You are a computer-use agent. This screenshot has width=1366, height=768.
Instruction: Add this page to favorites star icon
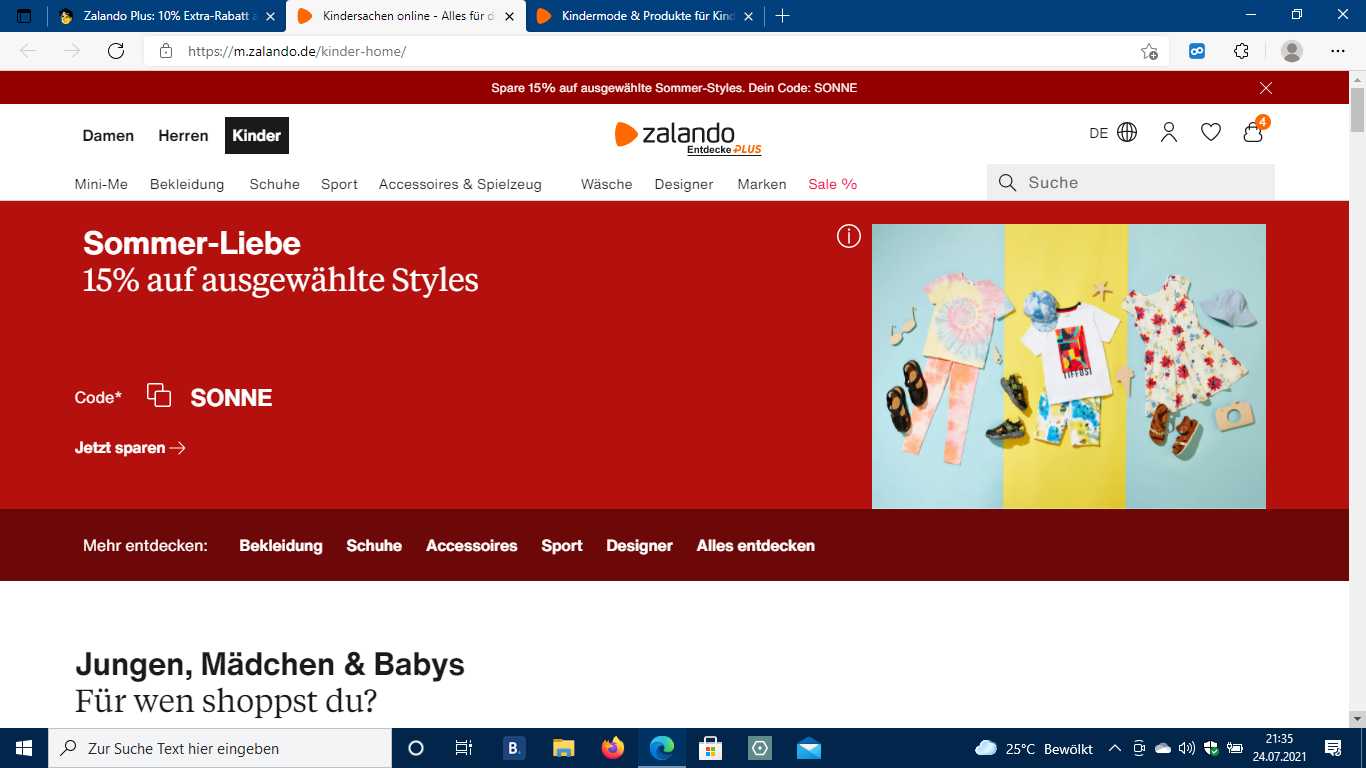(x=1149, y=51)
